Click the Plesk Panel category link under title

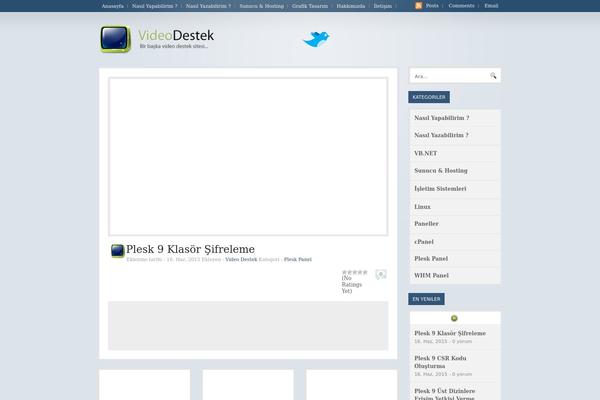coord(298,260)
